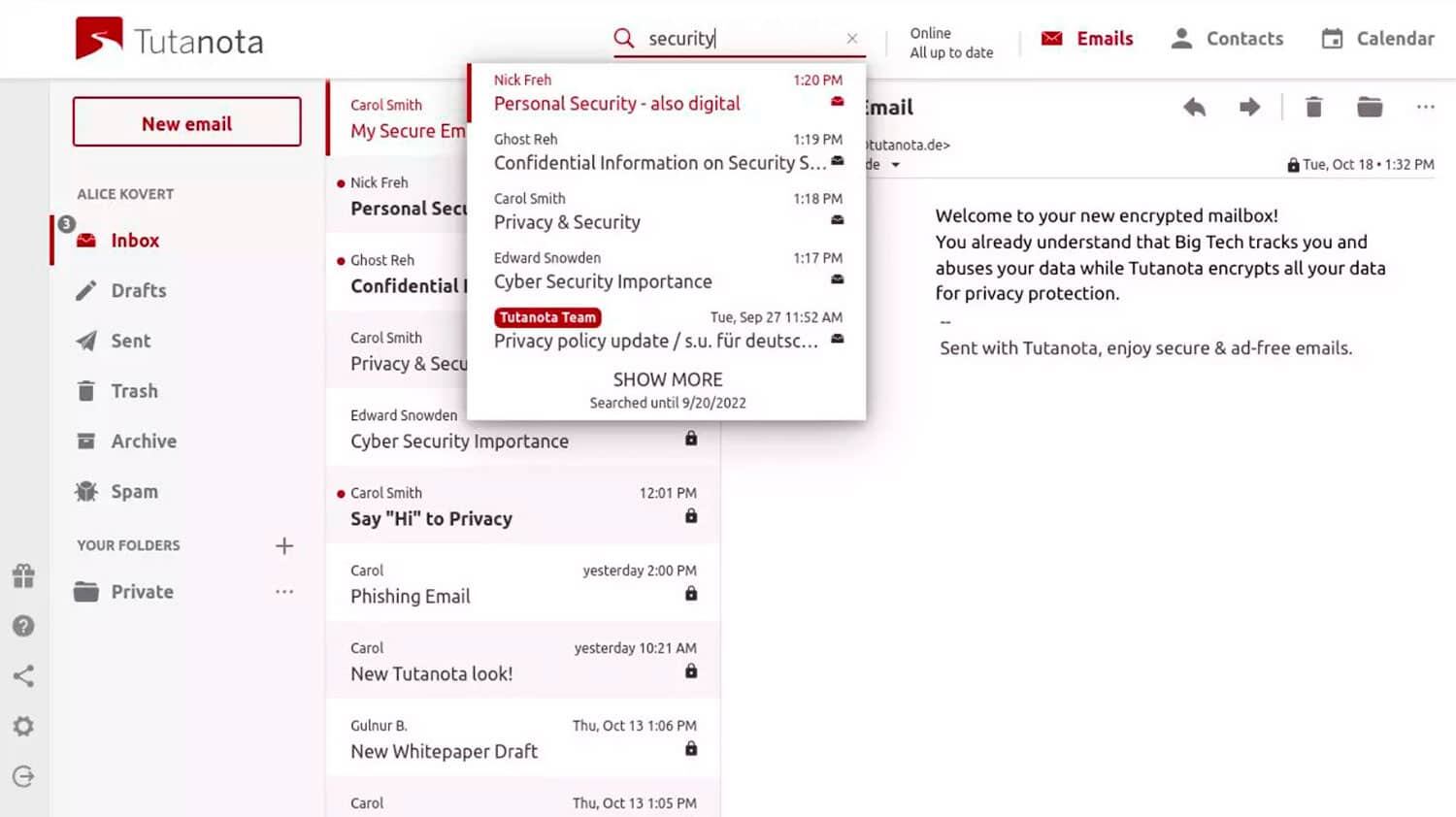Delete the open email with the trash icon
The height and width of the screenshot is (817, 1456).
1313,107
